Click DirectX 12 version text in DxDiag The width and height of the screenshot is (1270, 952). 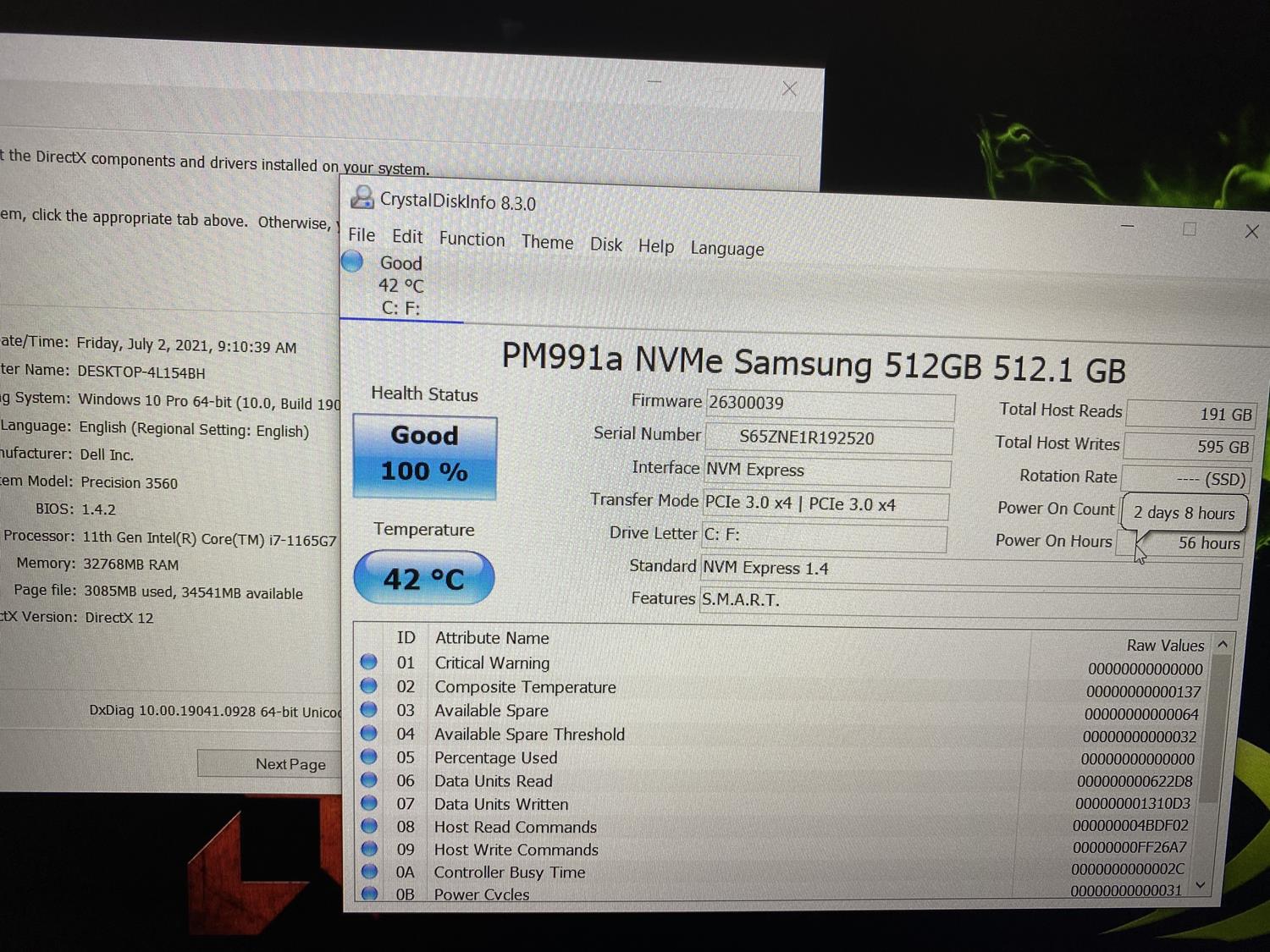(119, 618)
